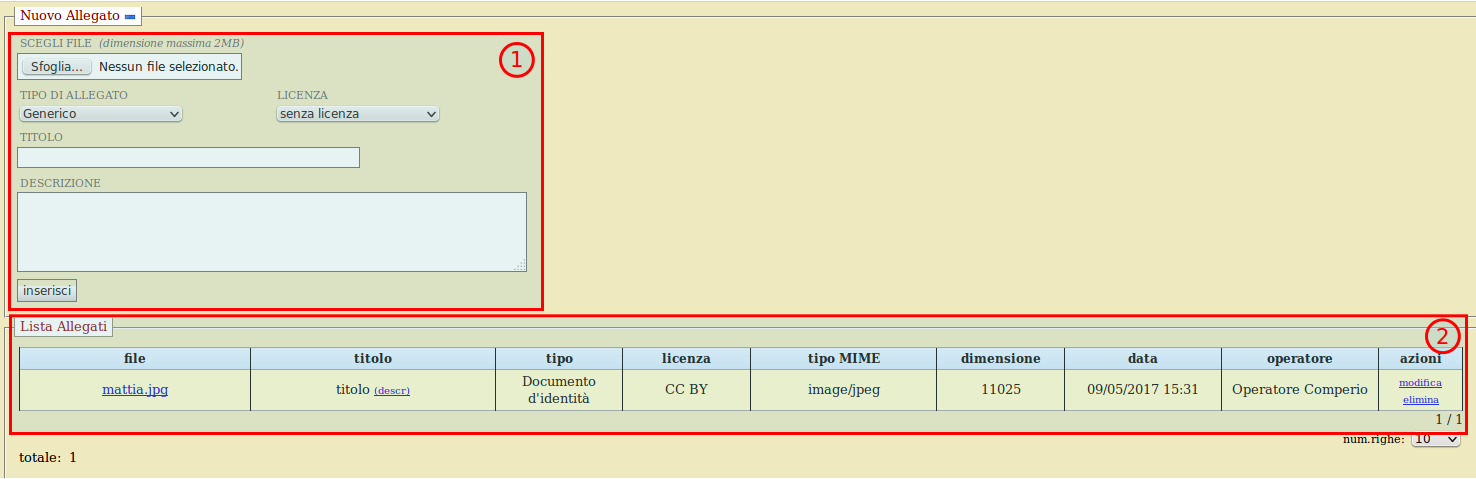Sort by the titolo column header

coord(373,358)
